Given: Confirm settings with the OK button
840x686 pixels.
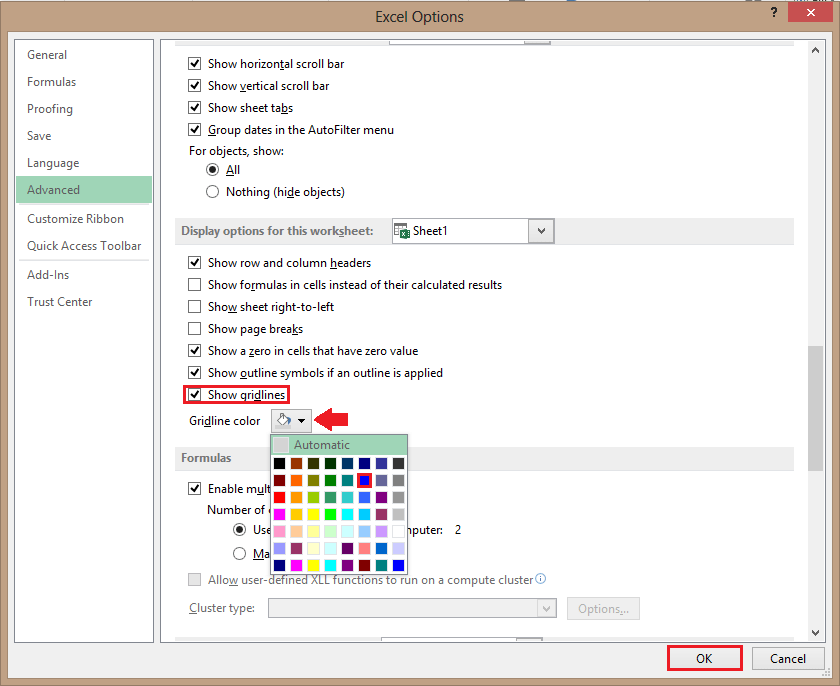Looking at the screenshot, I should [704, 658].
